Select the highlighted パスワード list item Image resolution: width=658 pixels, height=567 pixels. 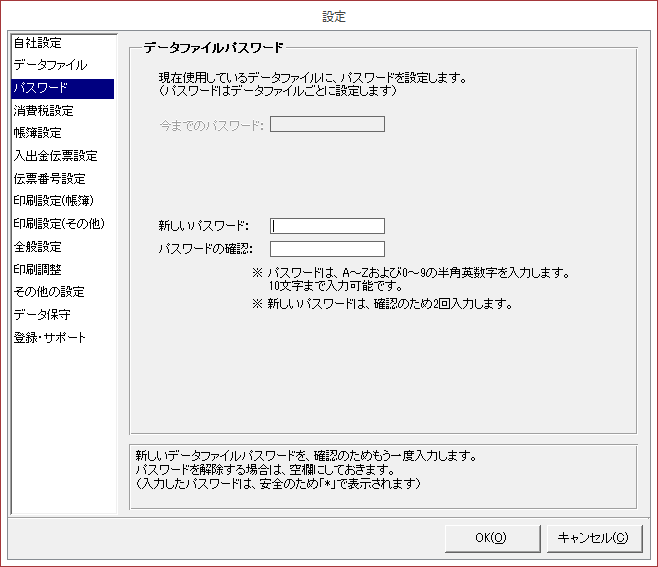click(63, 88)
